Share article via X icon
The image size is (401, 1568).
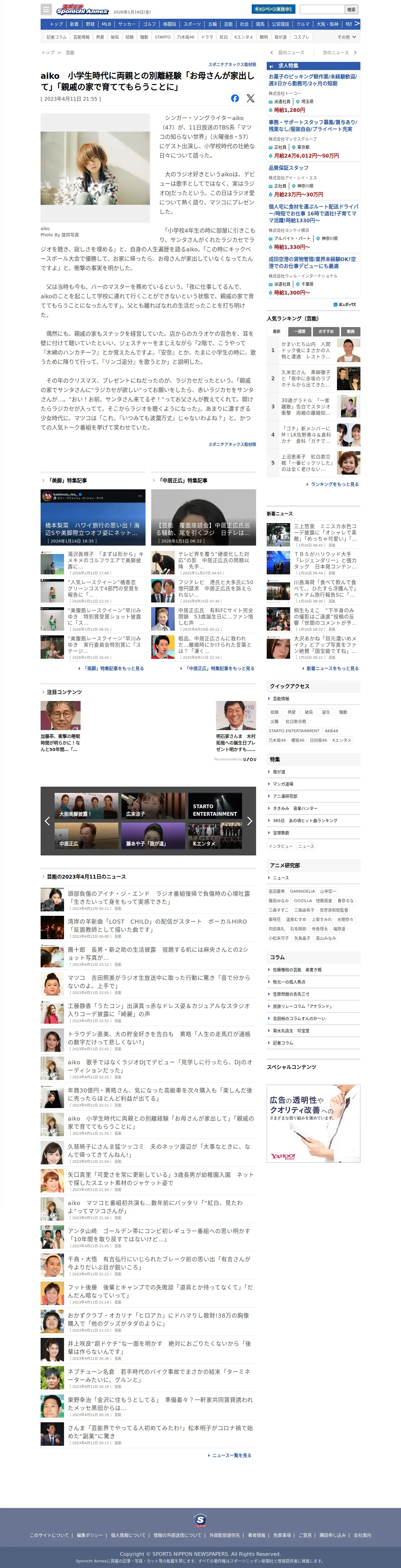click(250, 98)
